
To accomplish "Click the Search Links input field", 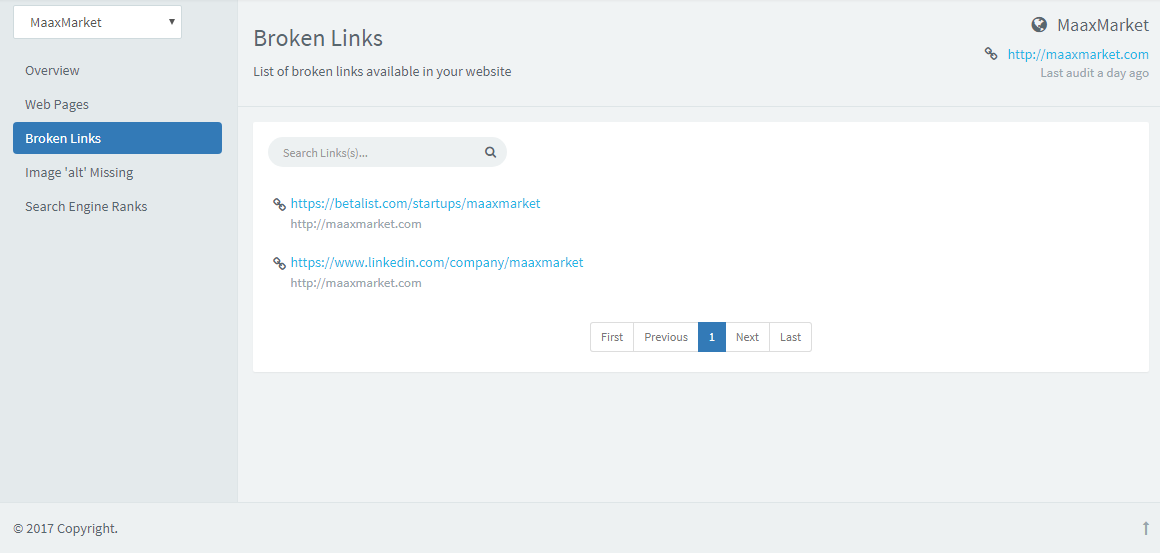I will 387,152.
